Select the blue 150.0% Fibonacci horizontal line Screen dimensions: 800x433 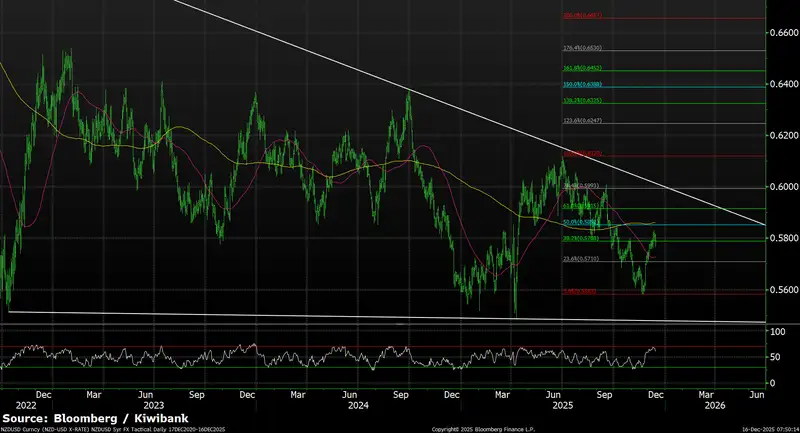point(663,87)
